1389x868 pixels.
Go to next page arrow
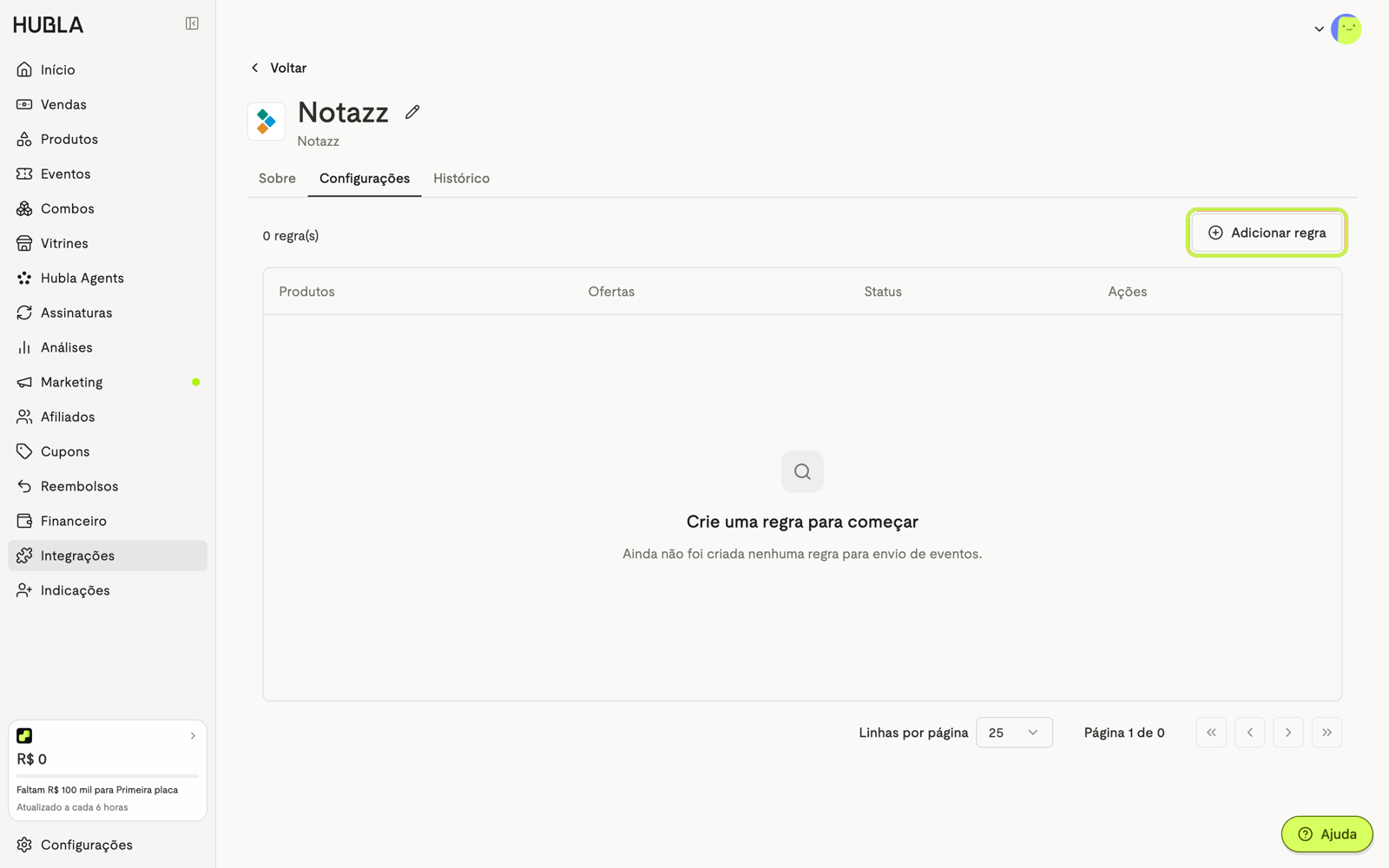[x=1288, y=733]
